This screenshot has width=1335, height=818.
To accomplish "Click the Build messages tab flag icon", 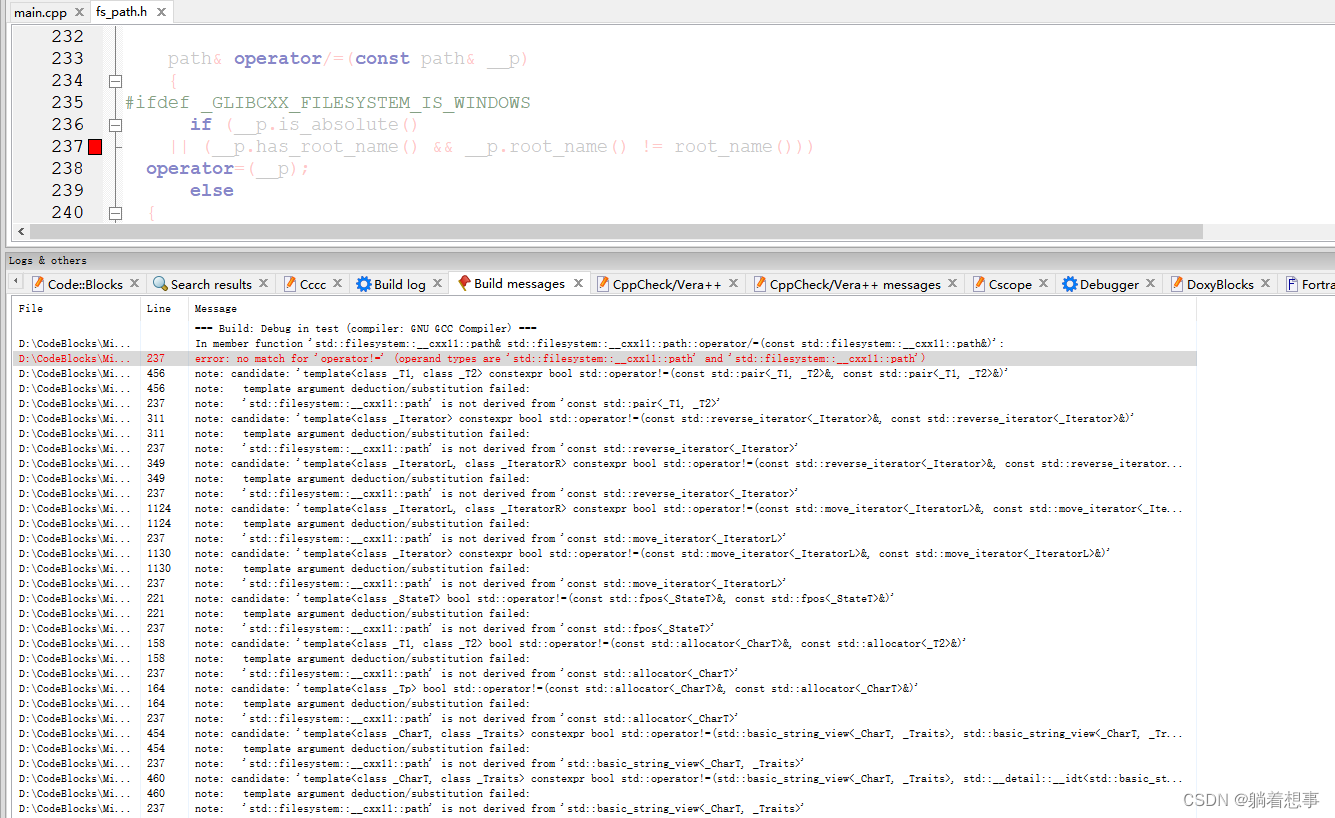I will click(x=464, y=283).
